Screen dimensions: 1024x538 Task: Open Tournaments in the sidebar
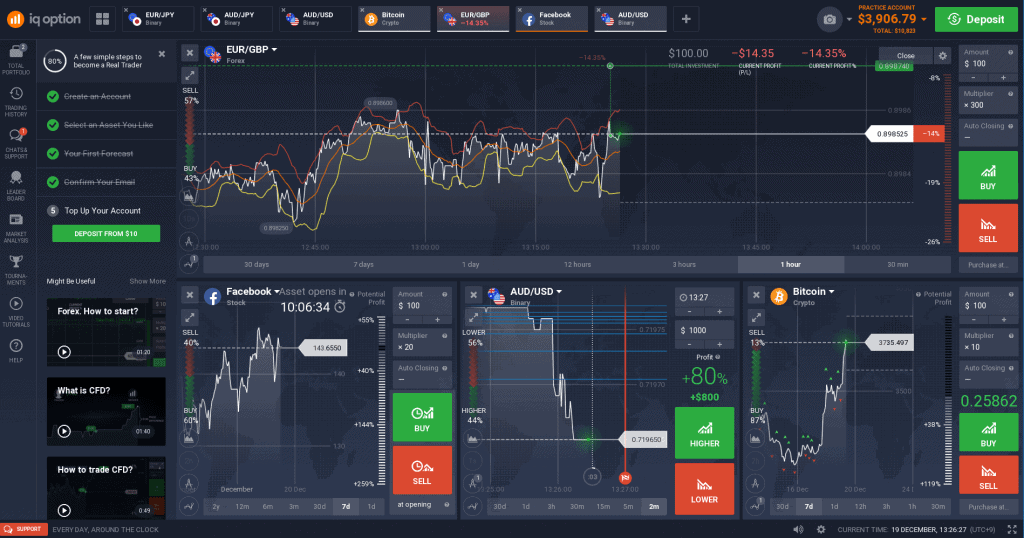click(x=16, y=270)
